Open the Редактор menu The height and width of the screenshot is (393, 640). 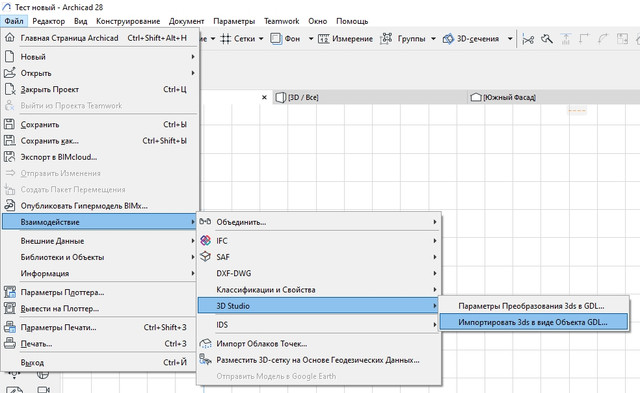pos(49,21)
